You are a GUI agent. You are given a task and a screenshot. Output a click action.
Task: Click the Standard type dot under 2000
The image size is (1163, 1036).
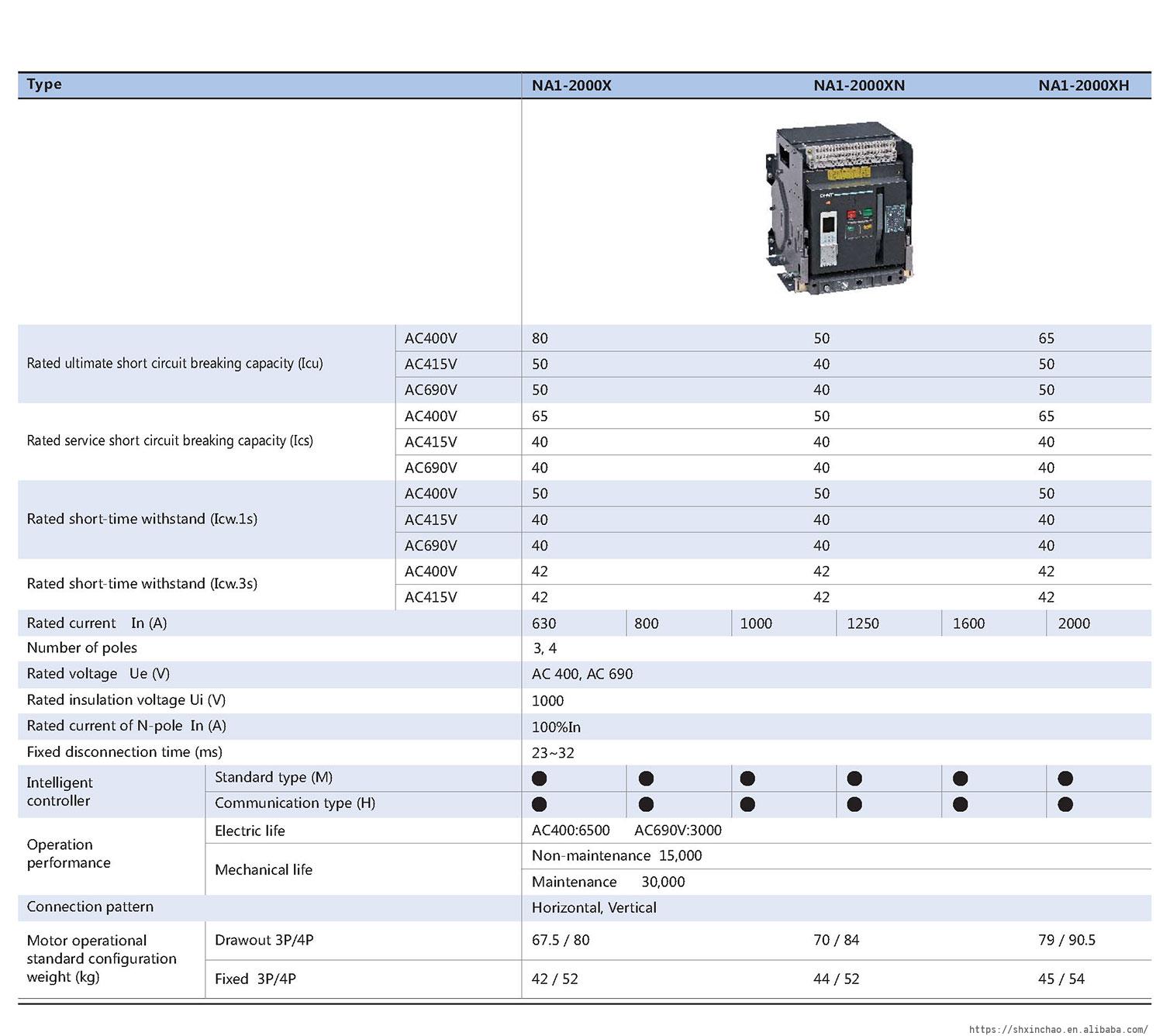click(x=1065, y=778)
